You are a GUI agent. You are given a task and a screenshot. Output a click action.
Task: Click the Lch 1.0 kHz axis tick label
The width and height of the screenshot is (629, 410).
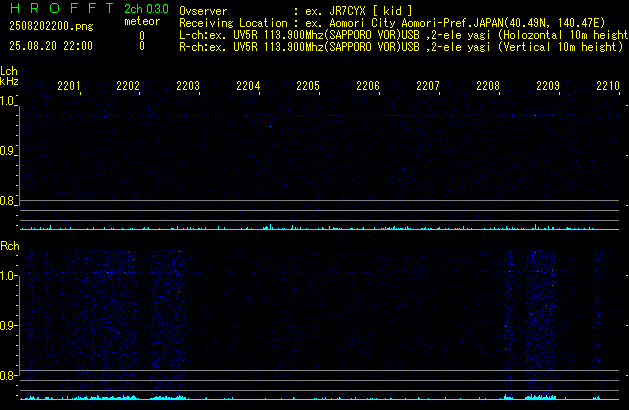[7, 101]
